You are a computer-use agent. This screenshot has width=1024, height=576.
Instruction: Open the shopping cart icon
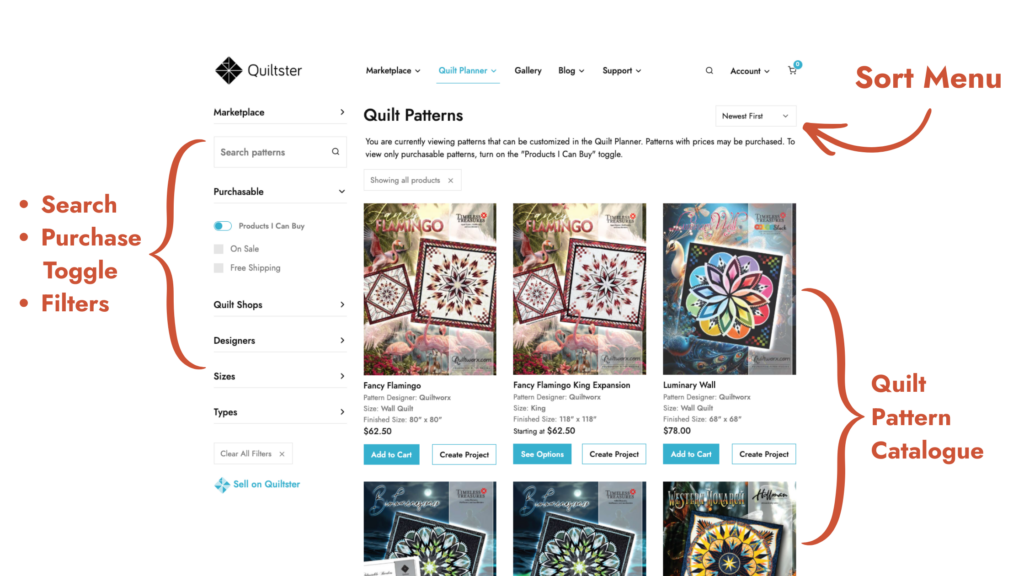(x=792, y=71)
